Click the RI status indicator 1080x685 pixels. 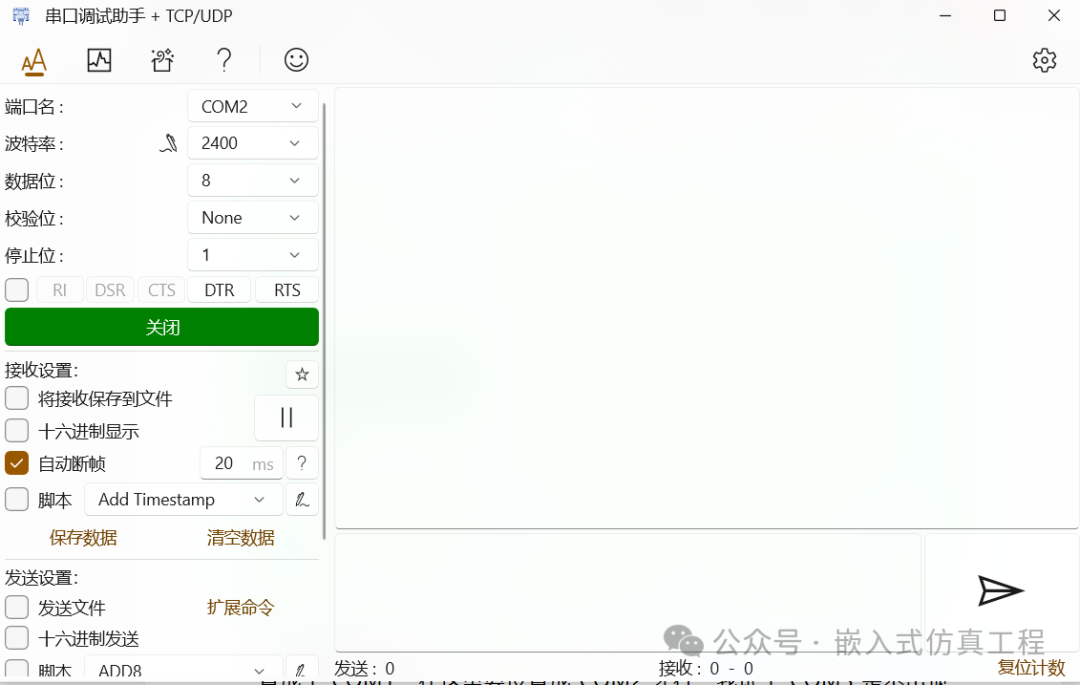(60, 290)
